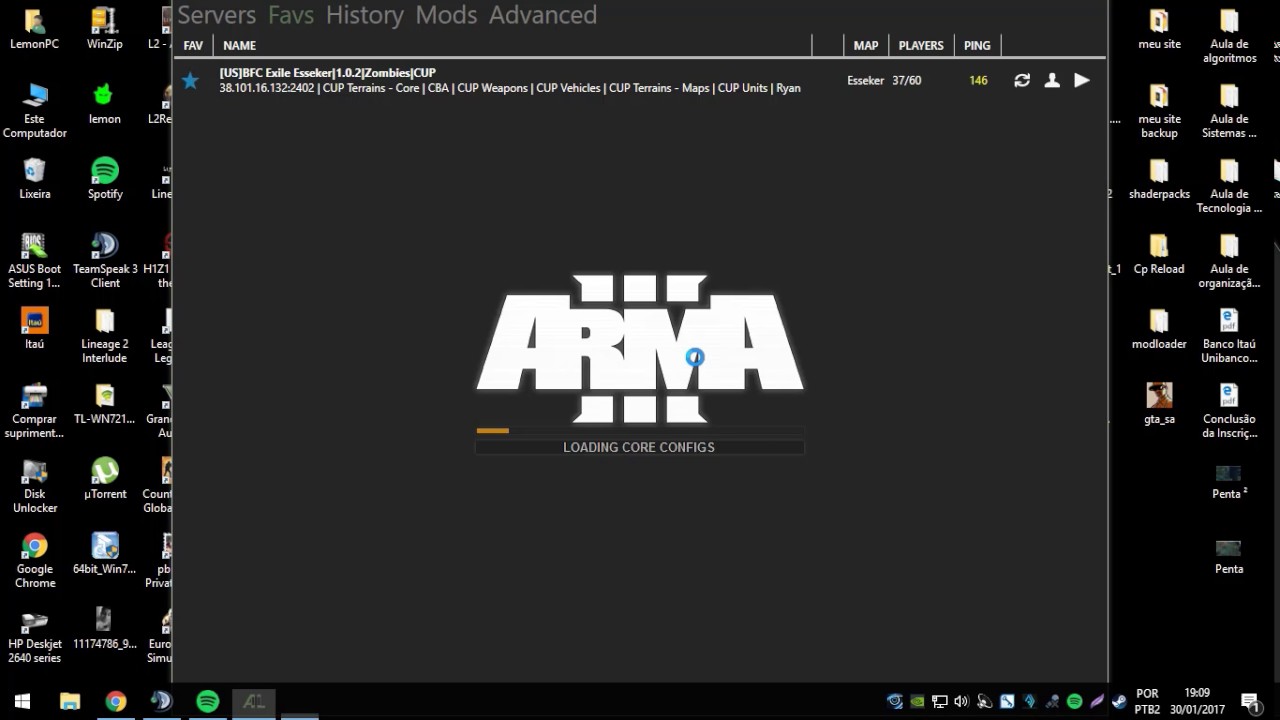1280x720 pixels.
Task: Open Este Computador desktop icon
Action: (35, 111)
